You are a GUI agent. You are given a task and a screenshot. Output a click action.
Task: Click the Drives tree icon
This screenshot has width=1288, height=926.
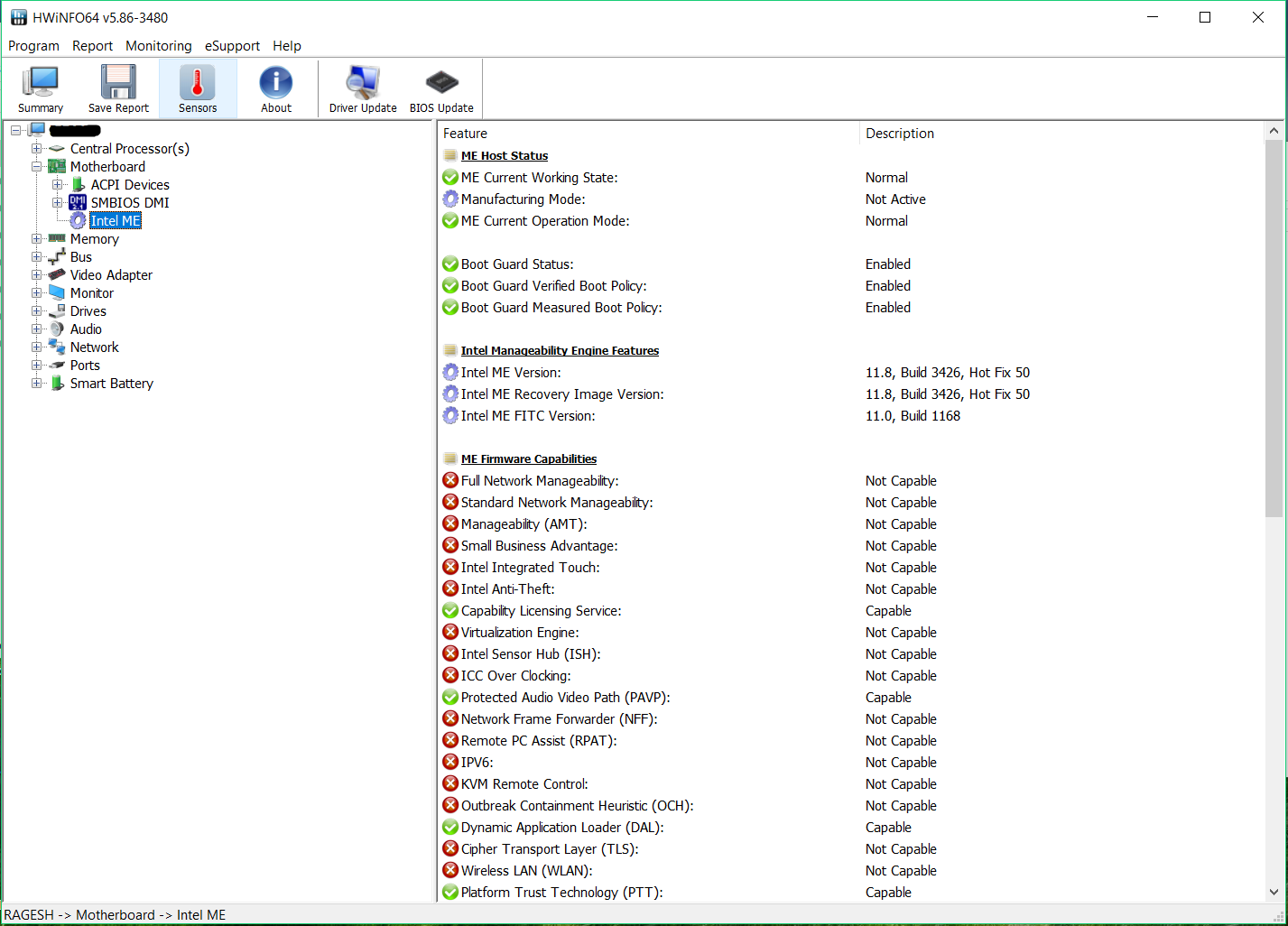coord(57,311)
